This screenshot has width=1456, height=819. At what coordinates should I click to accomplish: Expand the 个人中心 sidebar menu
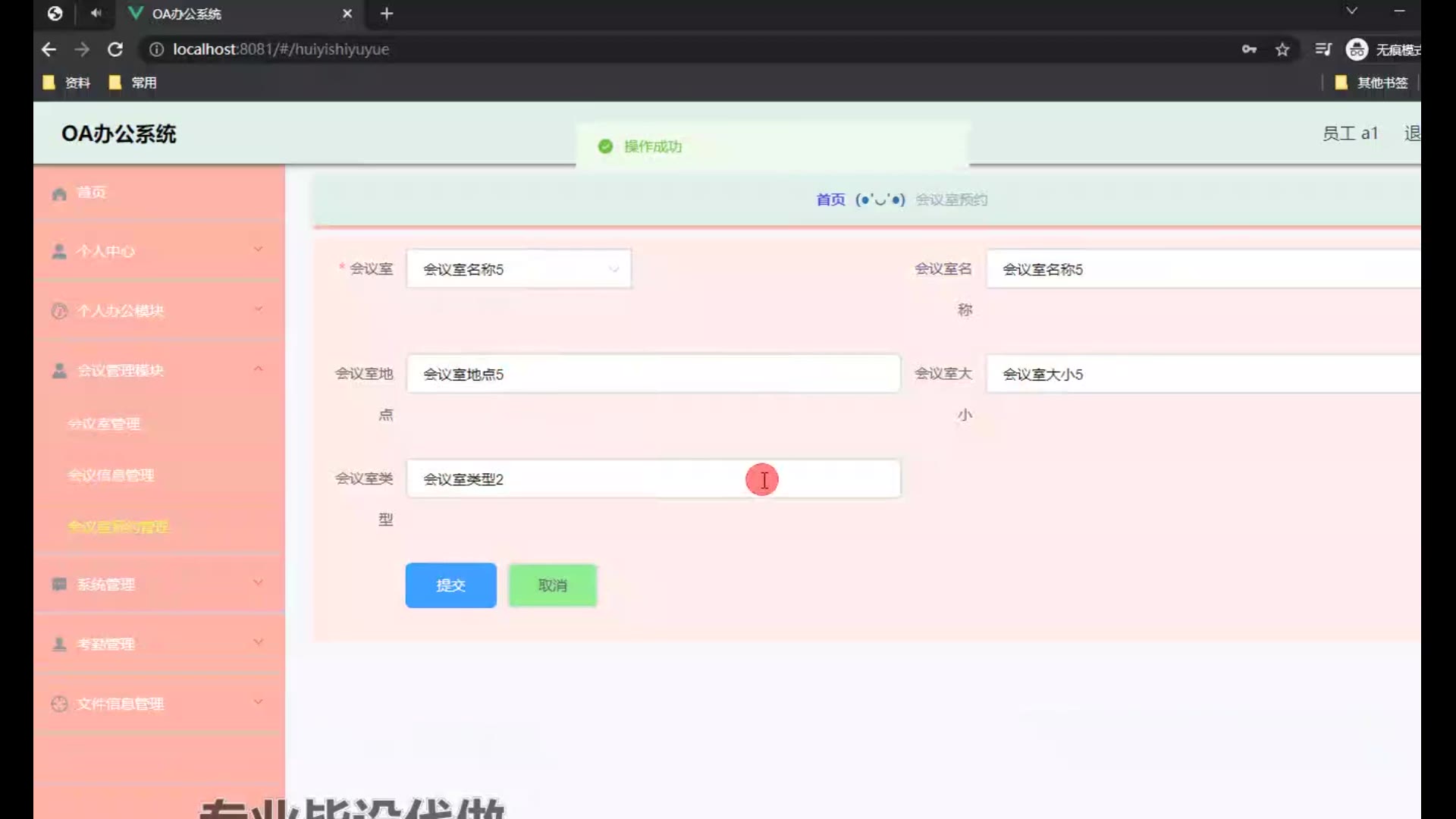coord(159,251)
